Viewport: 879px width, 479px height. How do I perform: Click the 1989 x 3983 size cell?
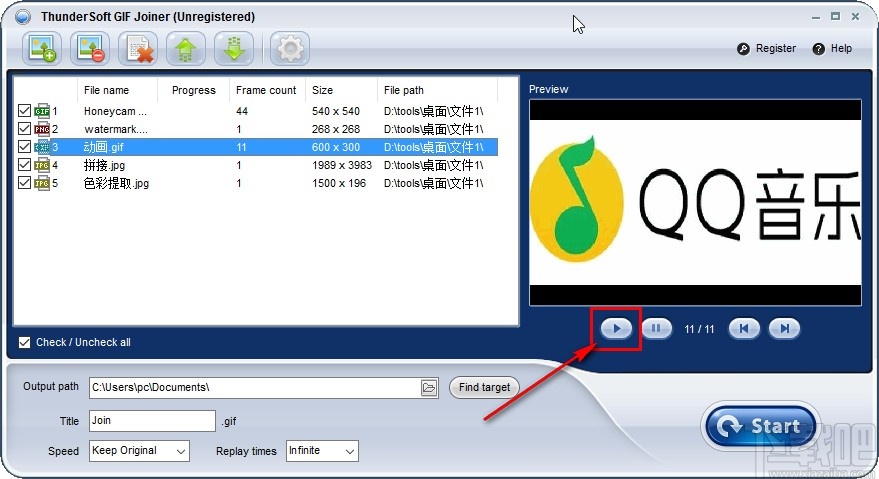point(342,165)
